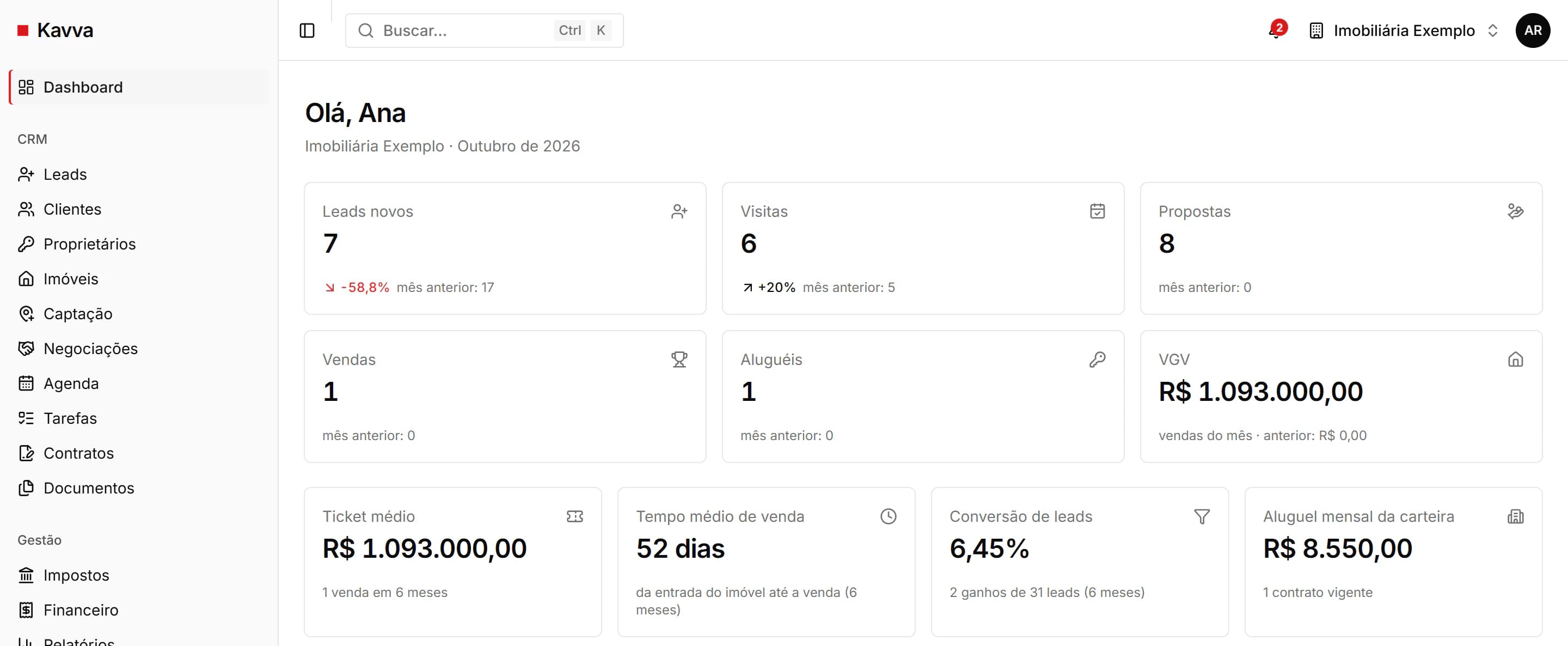Click the Propostas count 8
Screen dimensions: 1568x646
(1166, 243)
